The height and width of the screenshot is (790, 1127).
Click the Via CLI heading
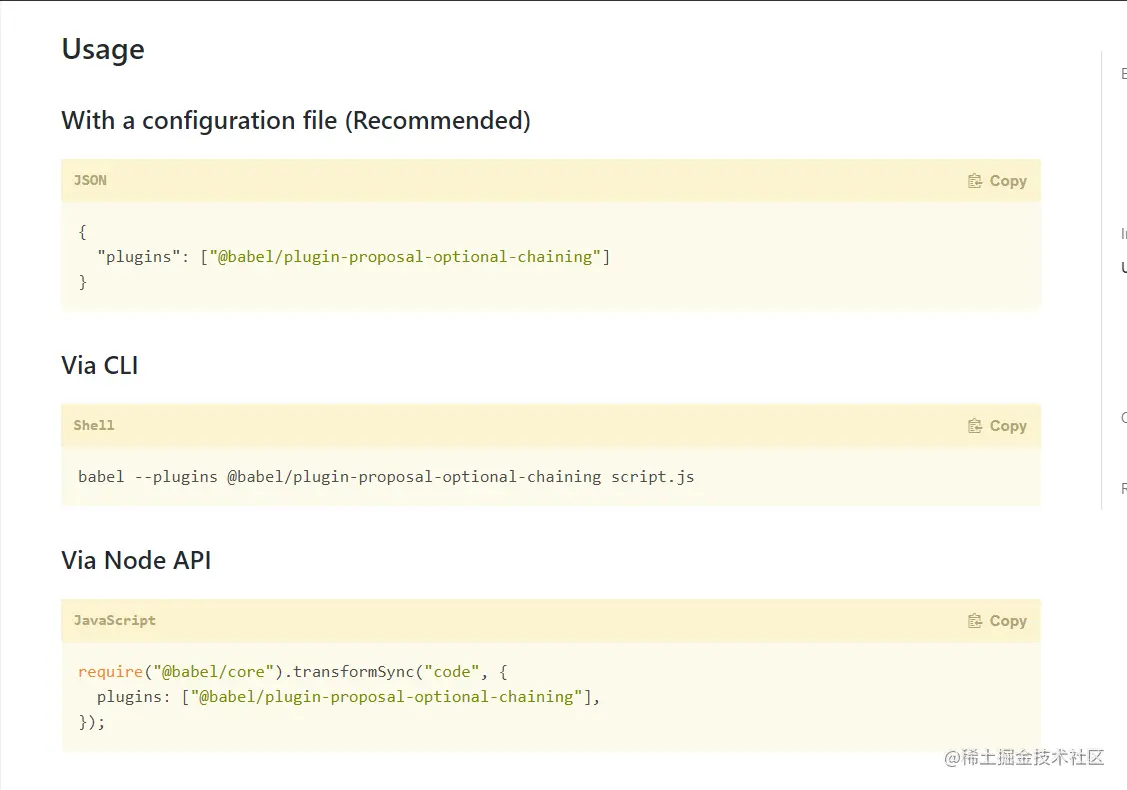[100, 366]
